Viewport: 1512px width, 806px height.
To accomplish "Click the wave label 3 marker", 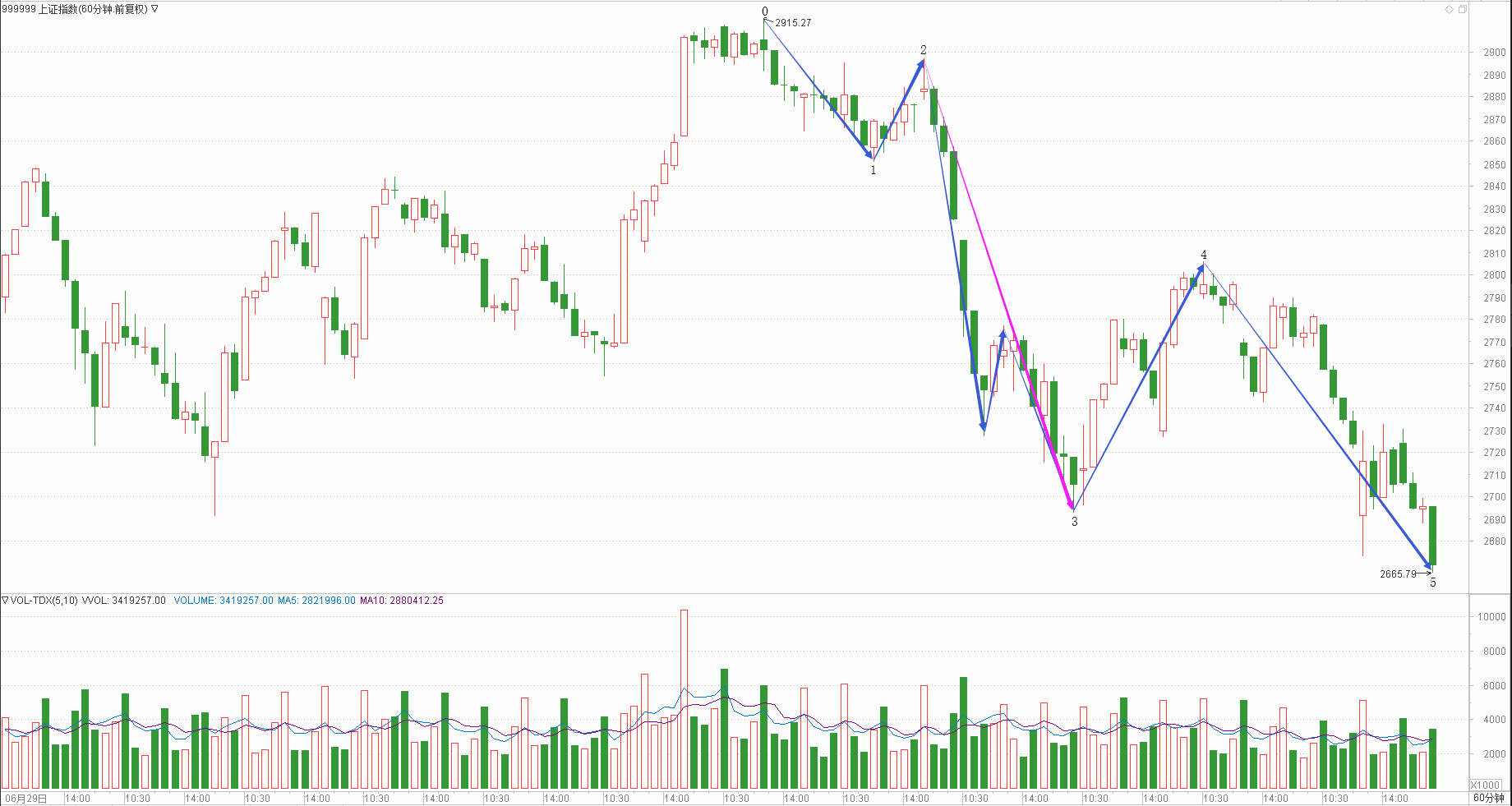I will [1074, 522].
